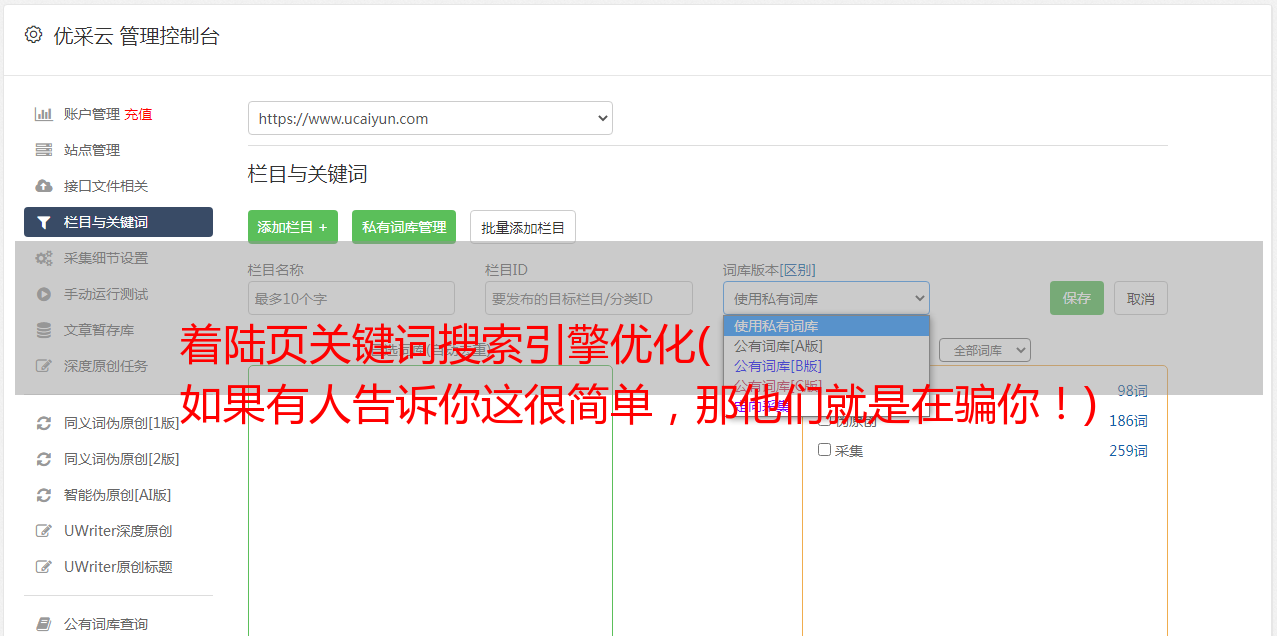Click the 批量添加栏目 button
Screen dimensions: 1277x636
523,227
